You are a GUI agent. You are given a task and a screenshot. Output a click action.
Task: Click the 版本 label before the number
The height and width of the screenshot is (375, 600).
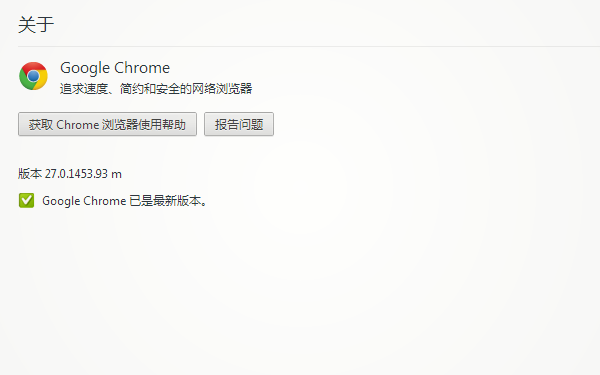tap(30, 174)
